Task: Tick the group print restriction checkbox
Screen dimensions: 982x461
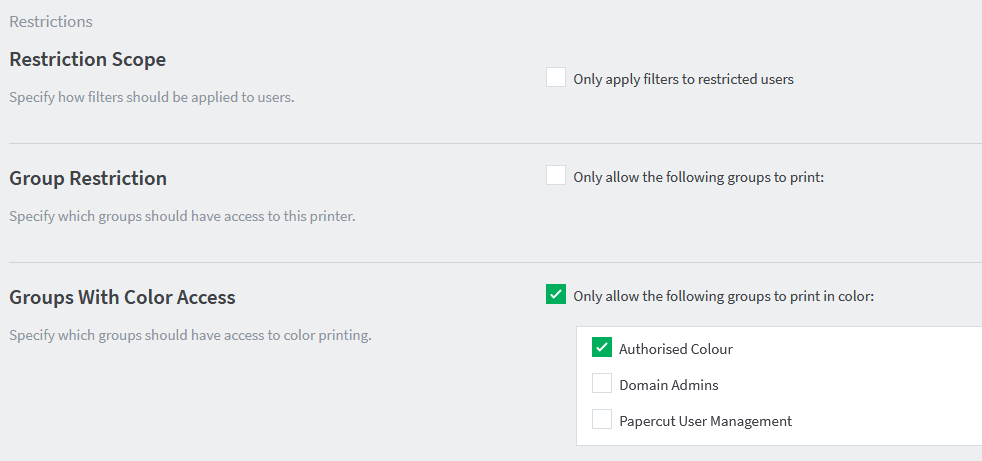Action: [x=556, y=175]
